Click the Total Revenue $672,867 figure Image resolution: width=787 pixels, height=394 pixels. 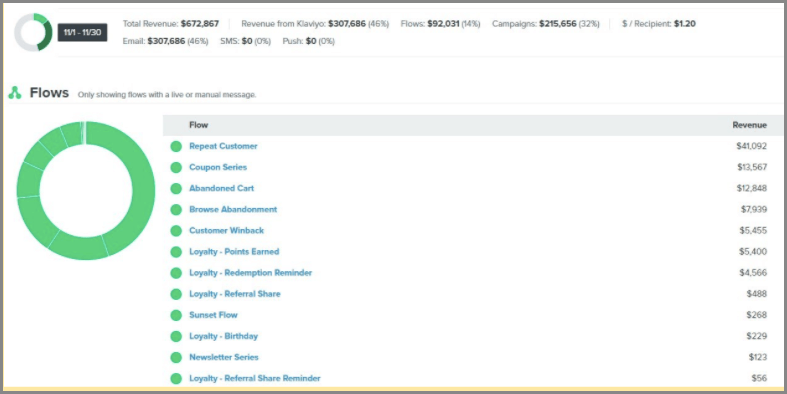(200, 24)
